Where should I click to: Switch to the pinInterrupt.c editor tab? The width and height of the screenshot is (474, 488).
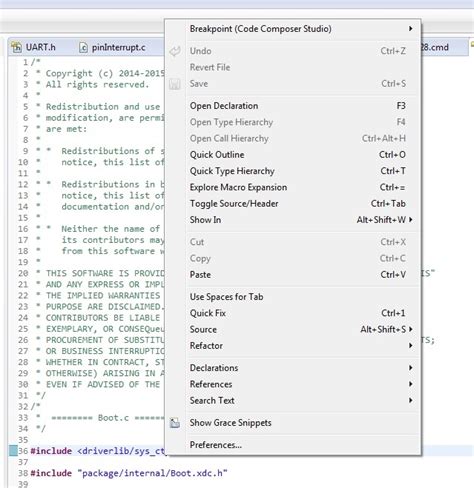tap(112, 47)
